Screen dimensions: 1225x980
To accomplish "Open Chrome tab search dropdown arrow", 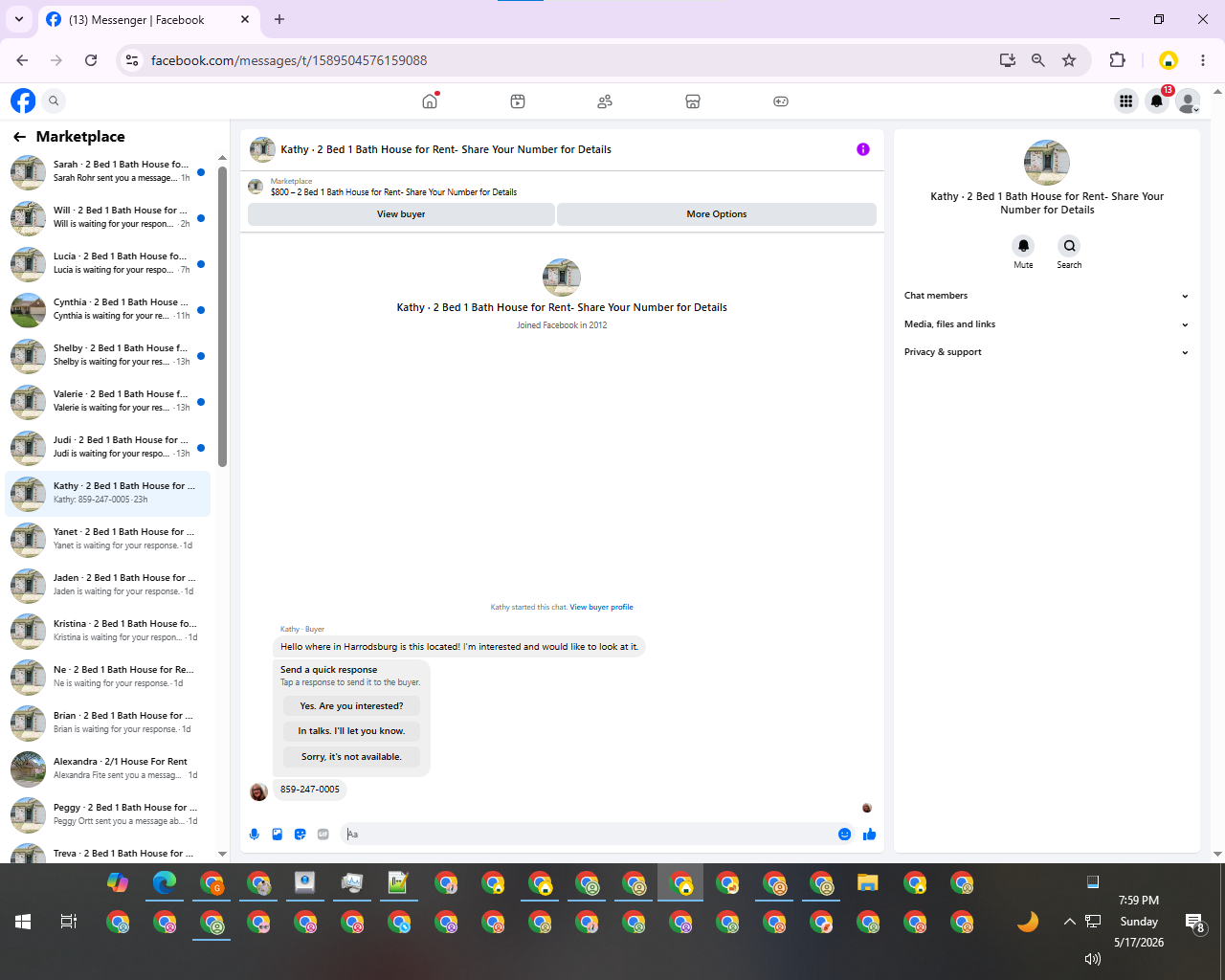I will pyautogui.click(x=19, y=19).
